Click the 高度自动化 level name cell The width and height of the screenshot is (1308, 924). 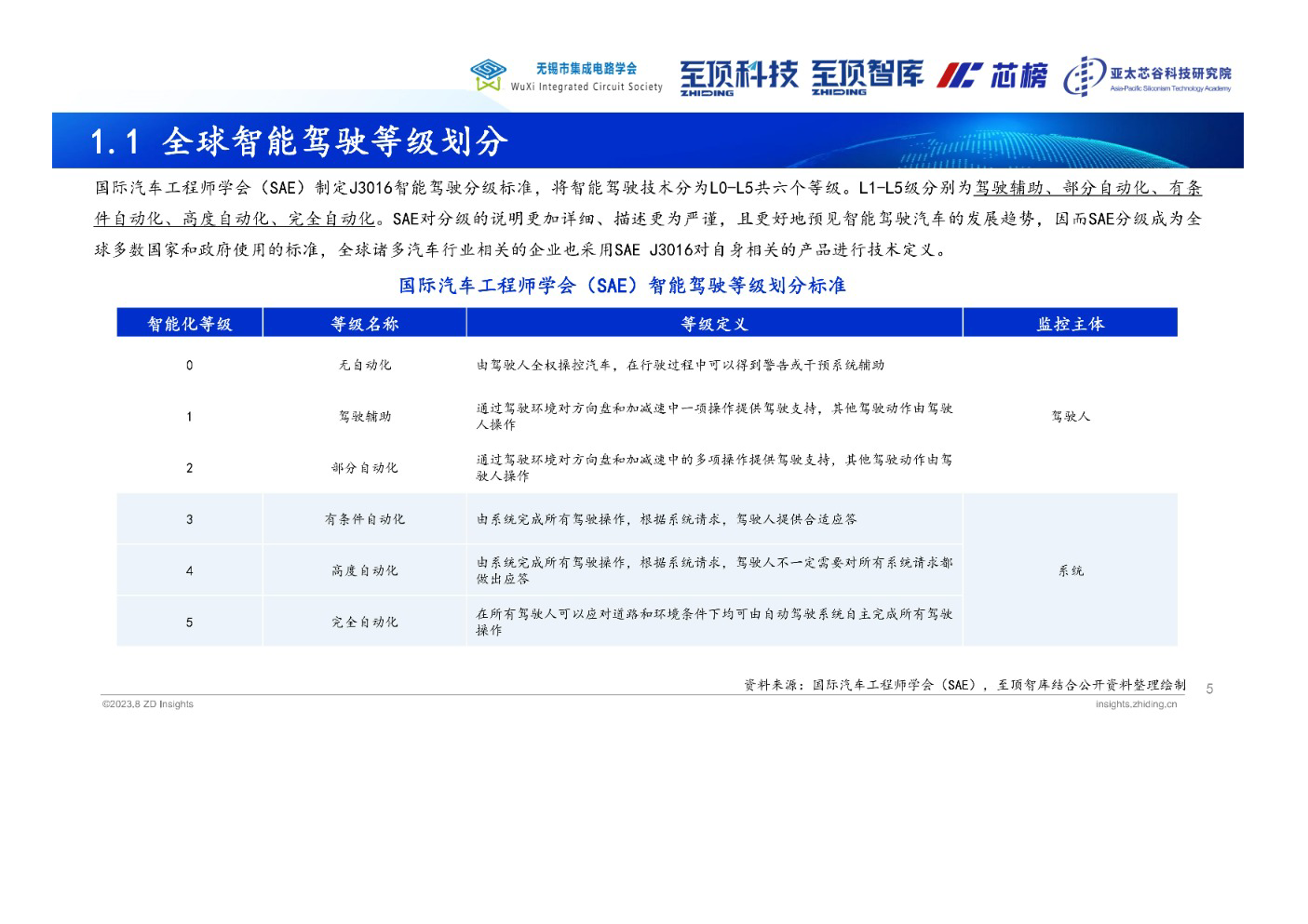coord(365,570)
